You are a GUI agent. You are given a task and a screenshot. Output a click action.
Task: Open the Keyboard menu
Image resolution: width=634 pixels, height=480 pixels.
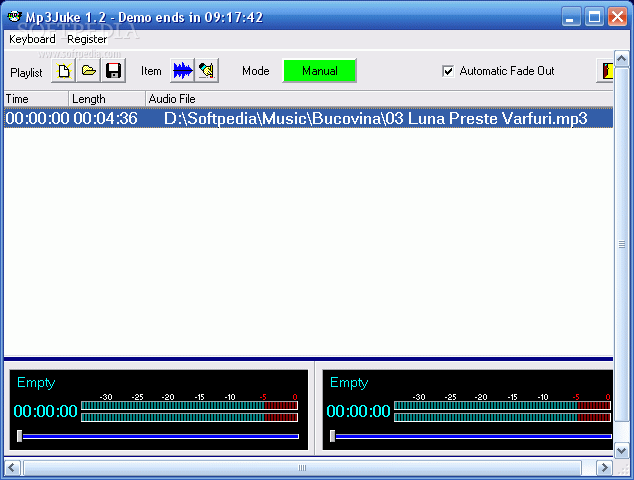click(x=32, y=39)
